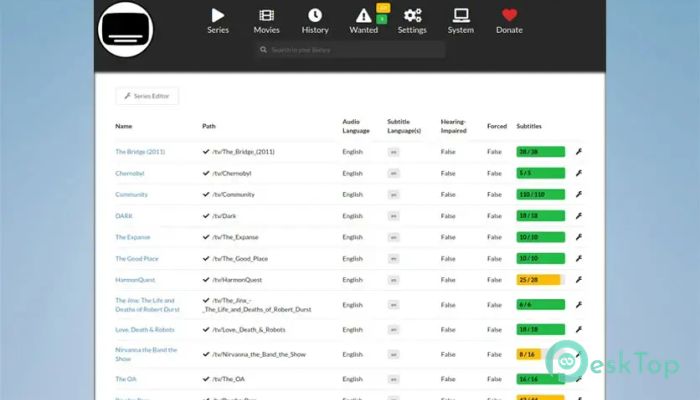Image resolution: width=700 pixels, height=400 pixels.
Task: Click DARK subtitle language badge
Action: click(393, 216)
